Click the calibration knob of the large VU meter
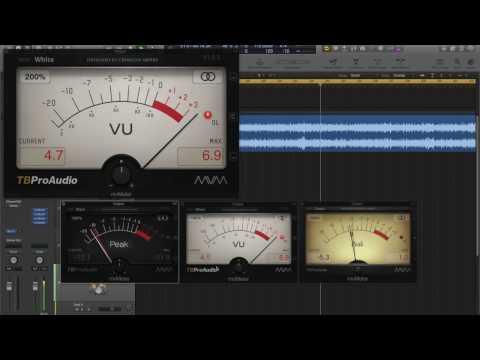This screenshot has height=360, width=480. 121,173
